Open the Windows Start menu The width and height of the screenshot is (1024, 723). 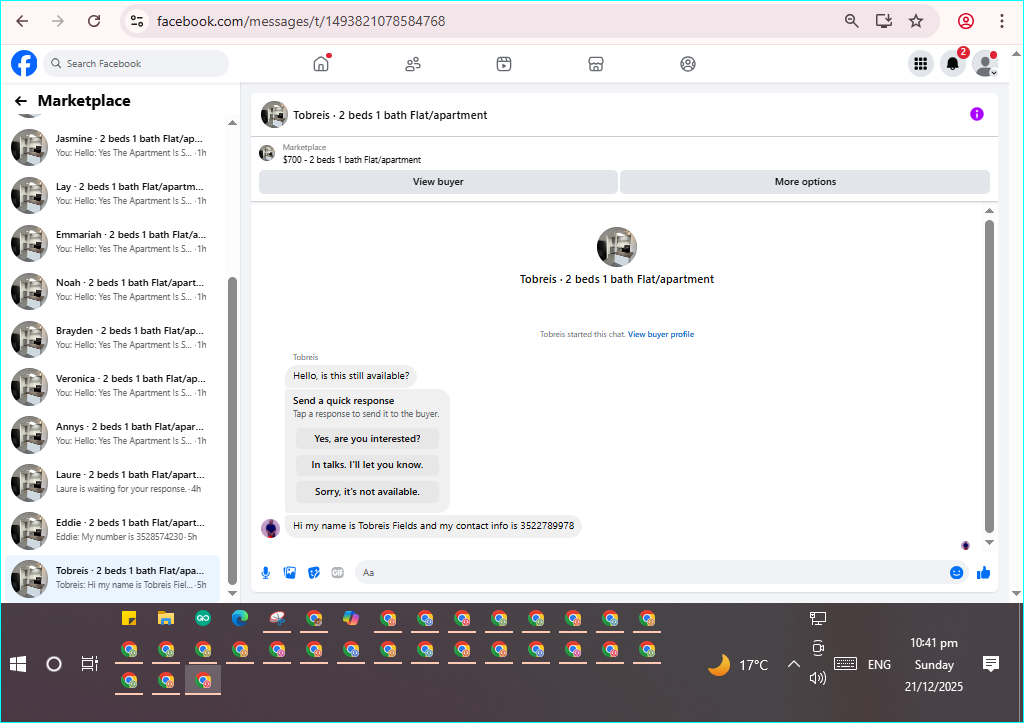point(18,664)
